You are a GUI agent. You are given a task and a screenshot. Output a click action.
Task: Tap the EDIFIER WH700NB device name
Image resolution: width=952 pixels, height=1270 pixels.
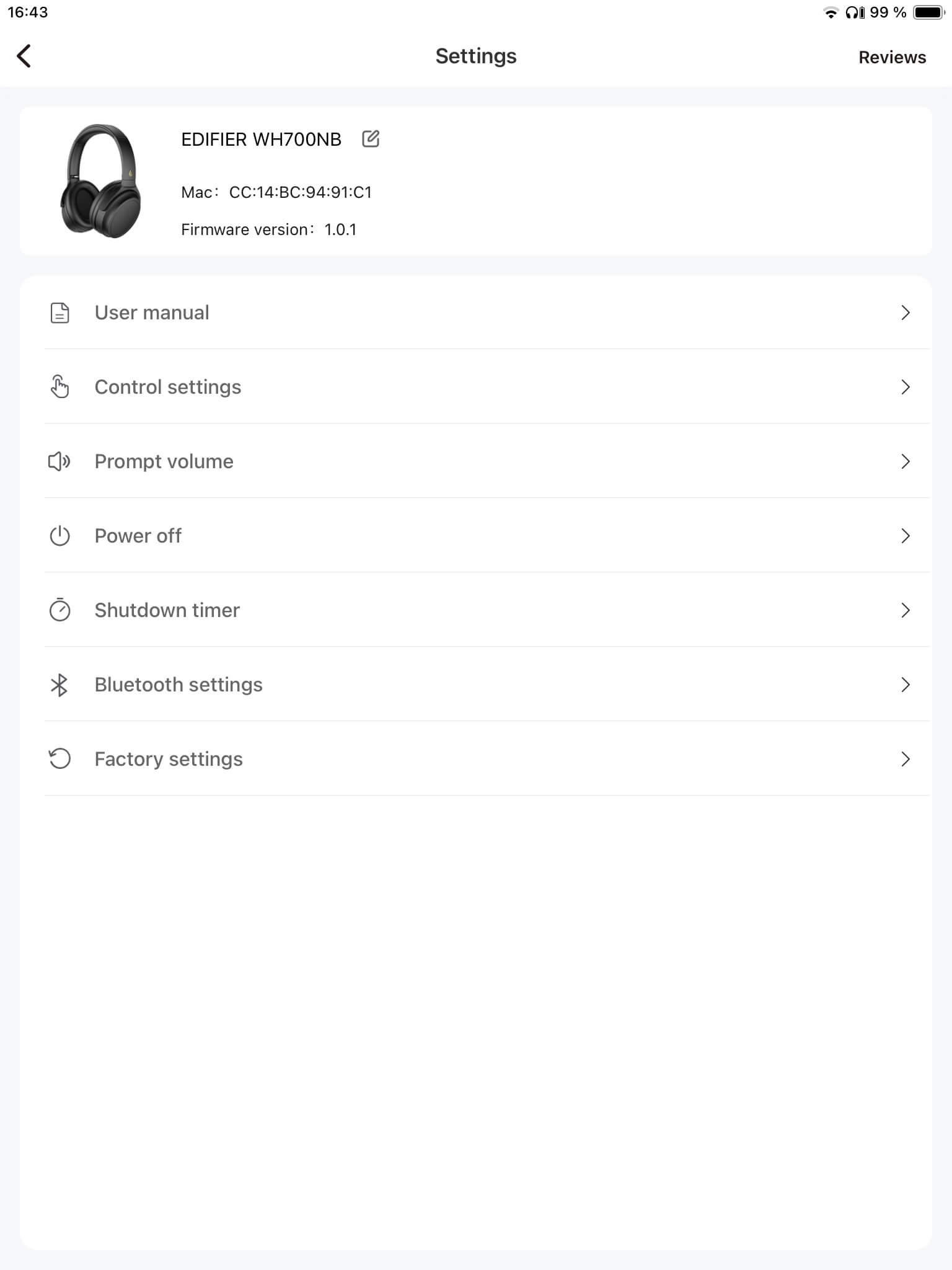(261, 140)
